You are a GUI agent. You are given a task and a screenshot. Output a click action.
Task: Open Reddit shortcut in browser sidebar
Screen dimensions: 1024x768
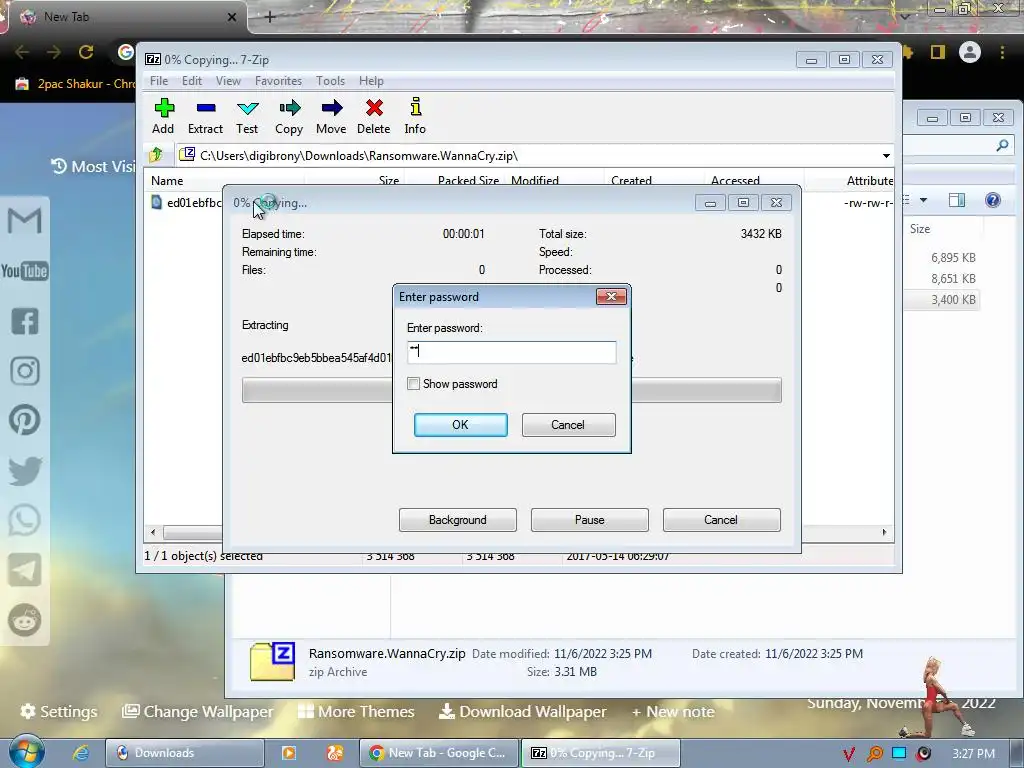pos(25,620)
